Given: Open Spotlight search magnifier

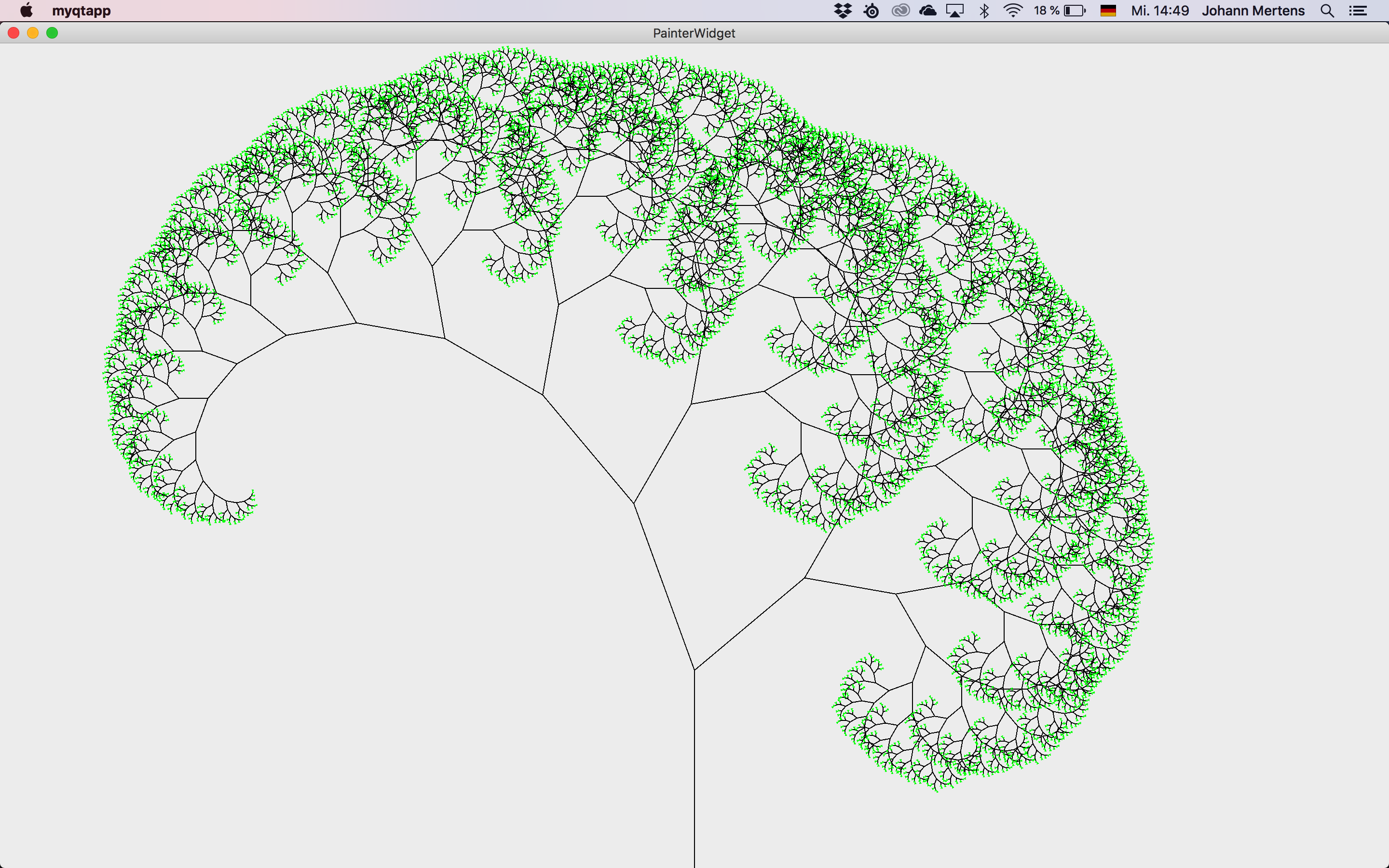Looking at the screenshot, I should [1327, 11].
